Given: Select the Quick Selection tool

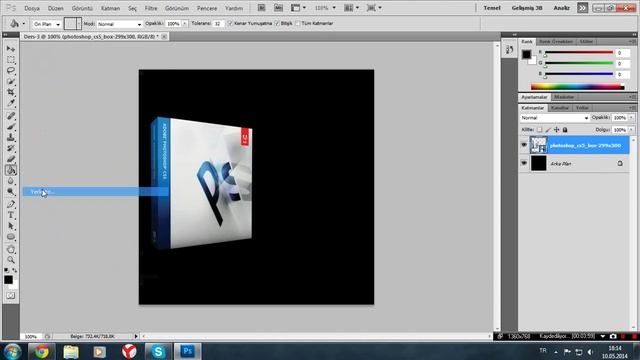Looking at the screenshot, I should [x=11, y=81].
